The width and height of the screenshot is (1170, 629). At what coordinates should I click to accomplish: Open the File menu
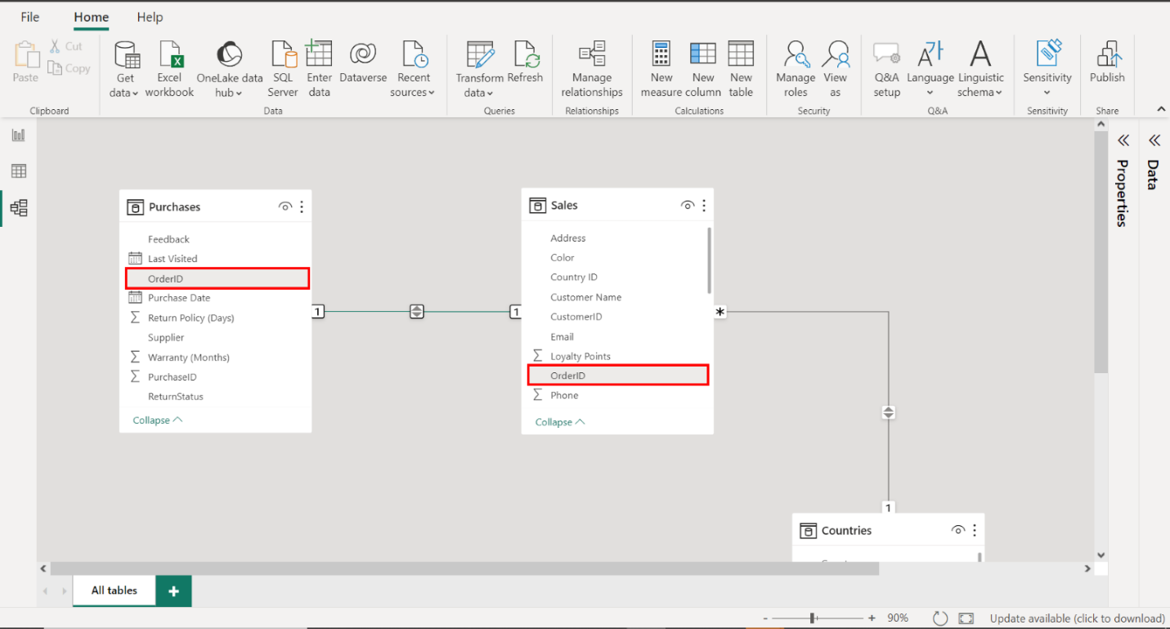tap(30, 17)
